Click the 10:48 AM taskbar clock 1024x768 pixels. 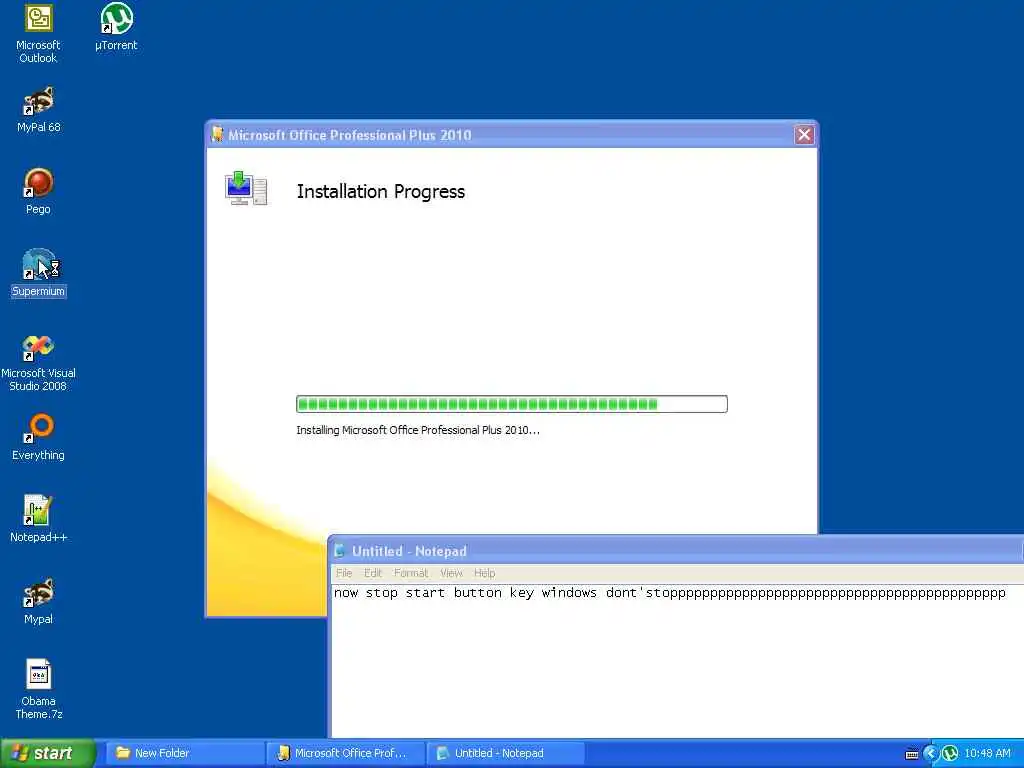[x=987, y=753]
